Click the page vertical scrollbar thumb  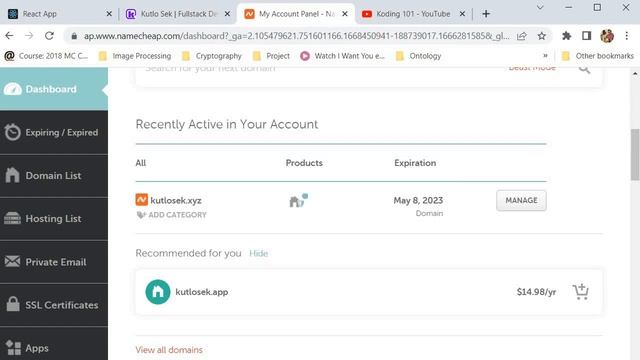(635, 154)
